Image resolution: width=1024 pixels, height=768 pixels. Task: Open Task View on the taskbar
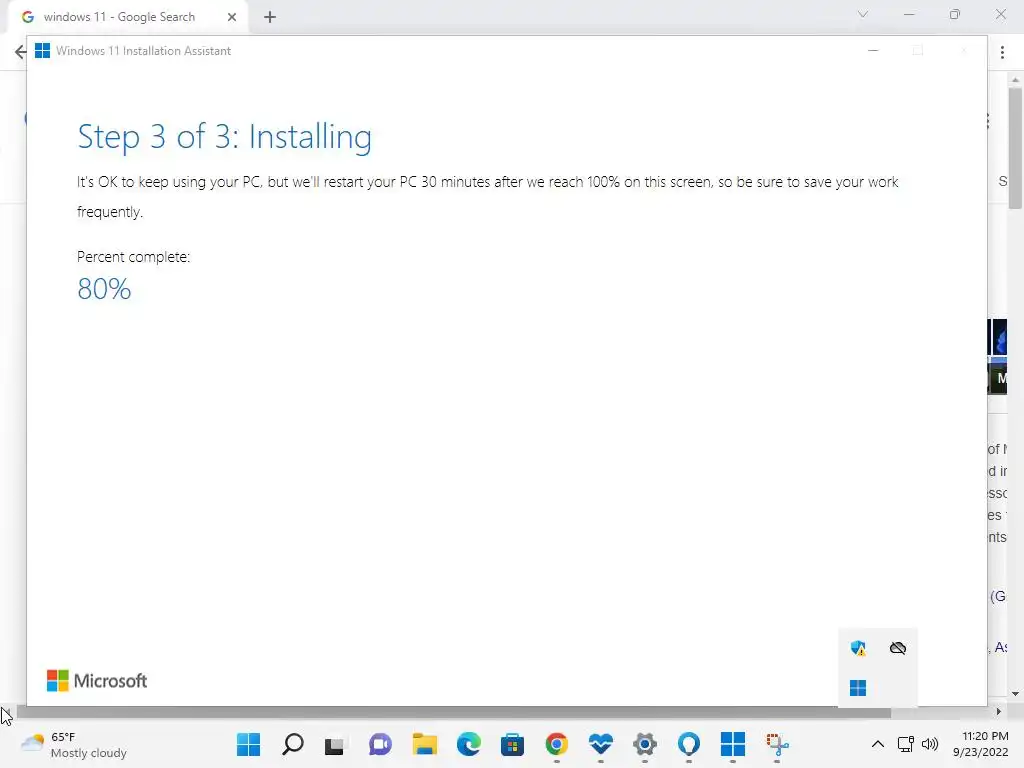coord(334,745)
